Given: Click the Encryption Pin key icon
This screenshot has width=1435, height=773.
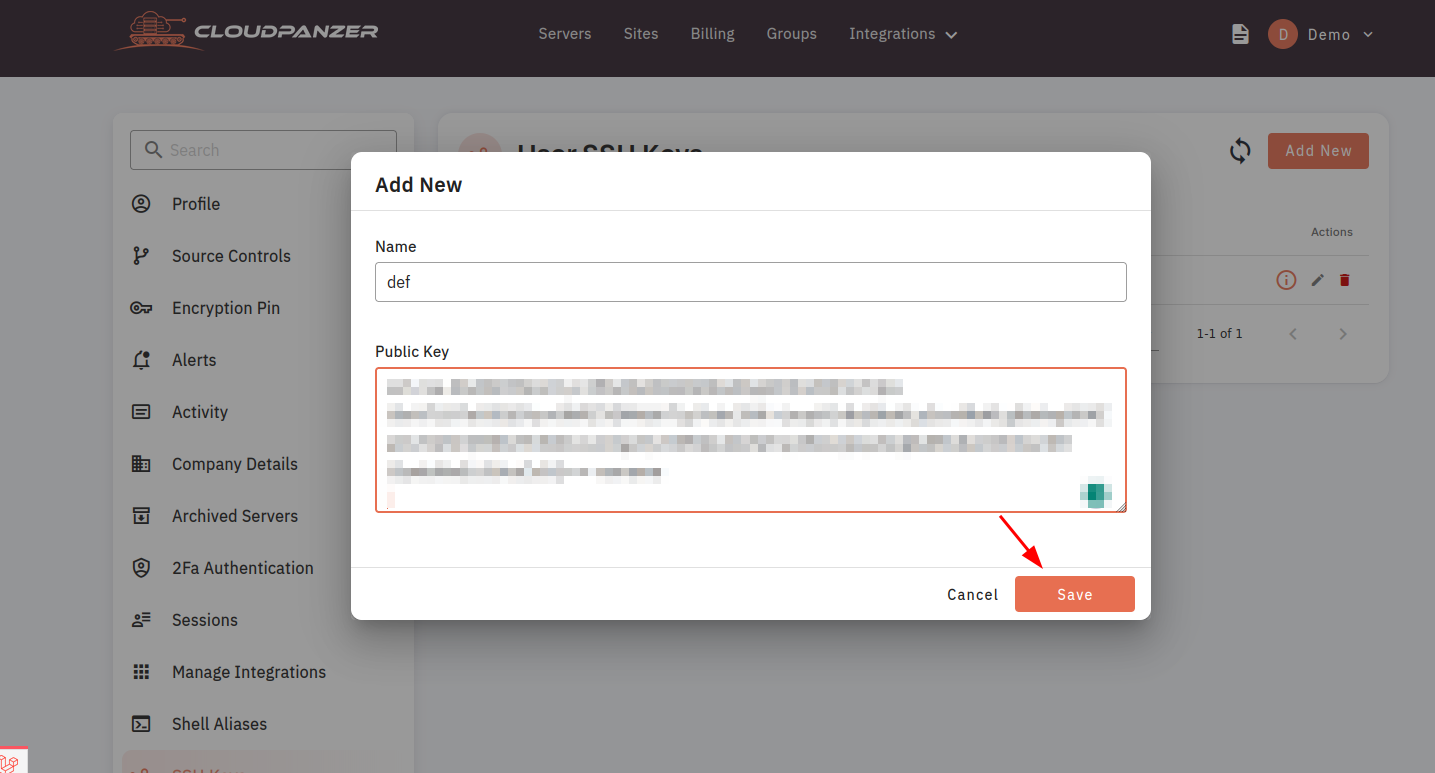Looking at the screenshot, I should coord(141,308).
